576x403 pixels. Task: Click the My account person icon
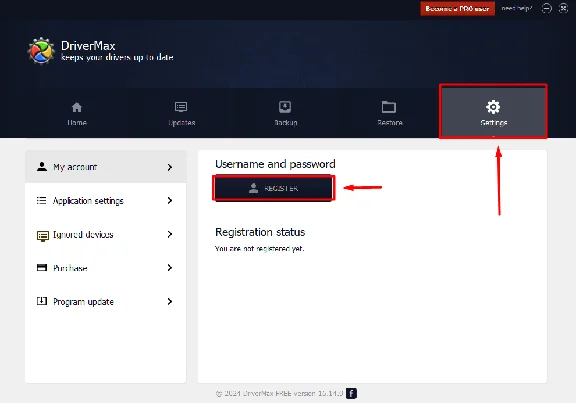pyautogui.click(x=42, y=167)
